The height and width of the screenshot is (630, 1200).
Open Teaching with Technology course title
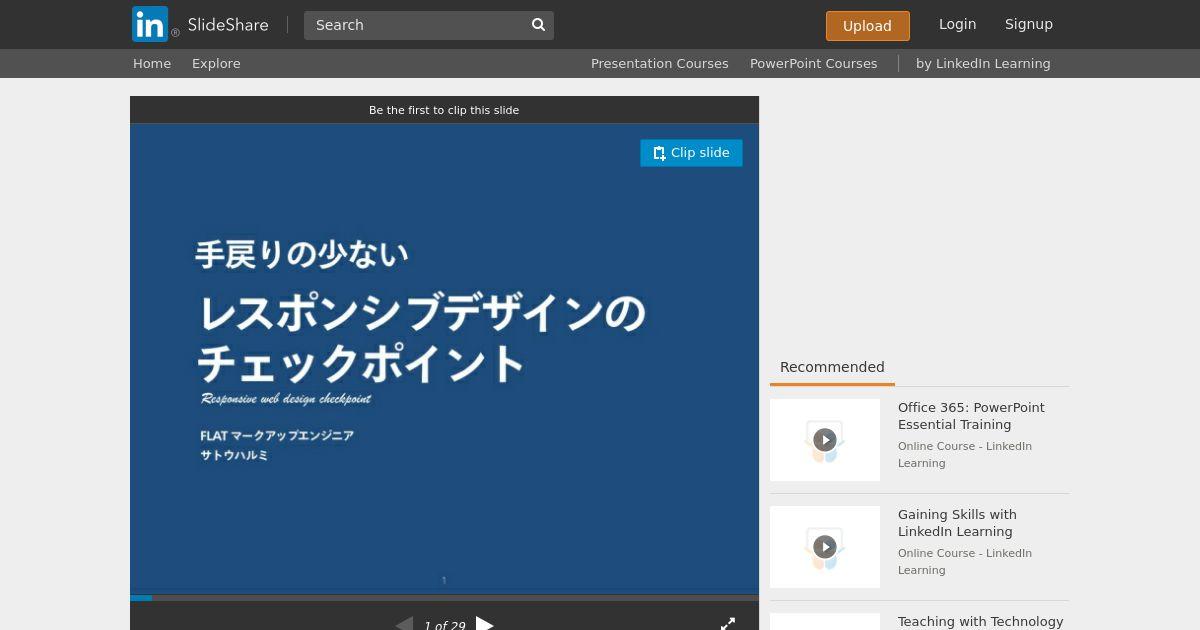click(980, 621)
